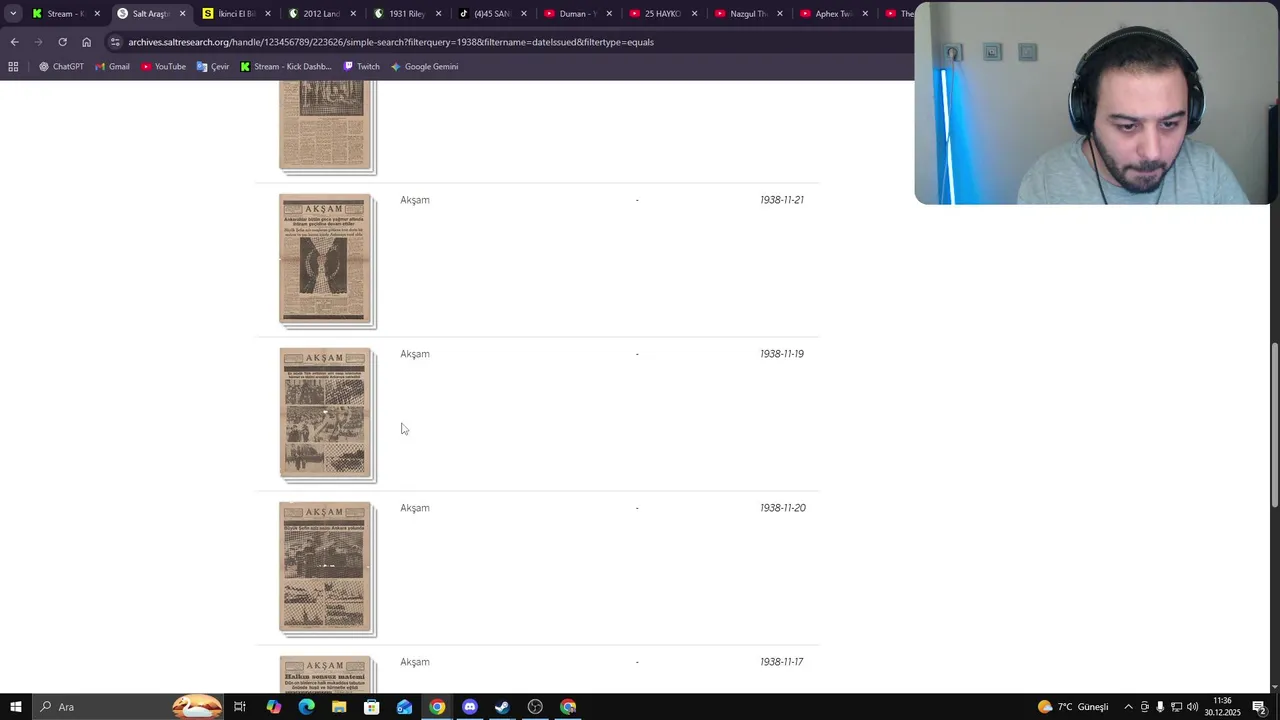The width and height of the screenshot is (1280, 720).
Task: Go back to the previous page
Action: tap(14, 42)
